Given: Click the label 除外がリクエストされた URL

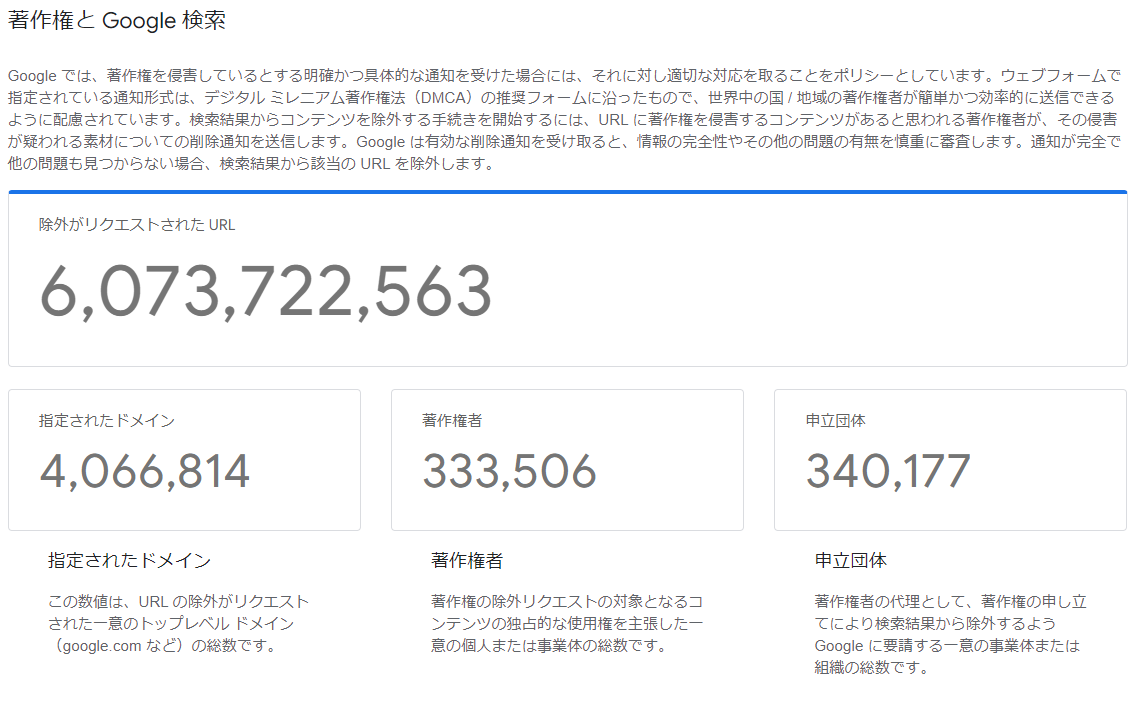Looking at the screenshot, I should click(137, 225).
